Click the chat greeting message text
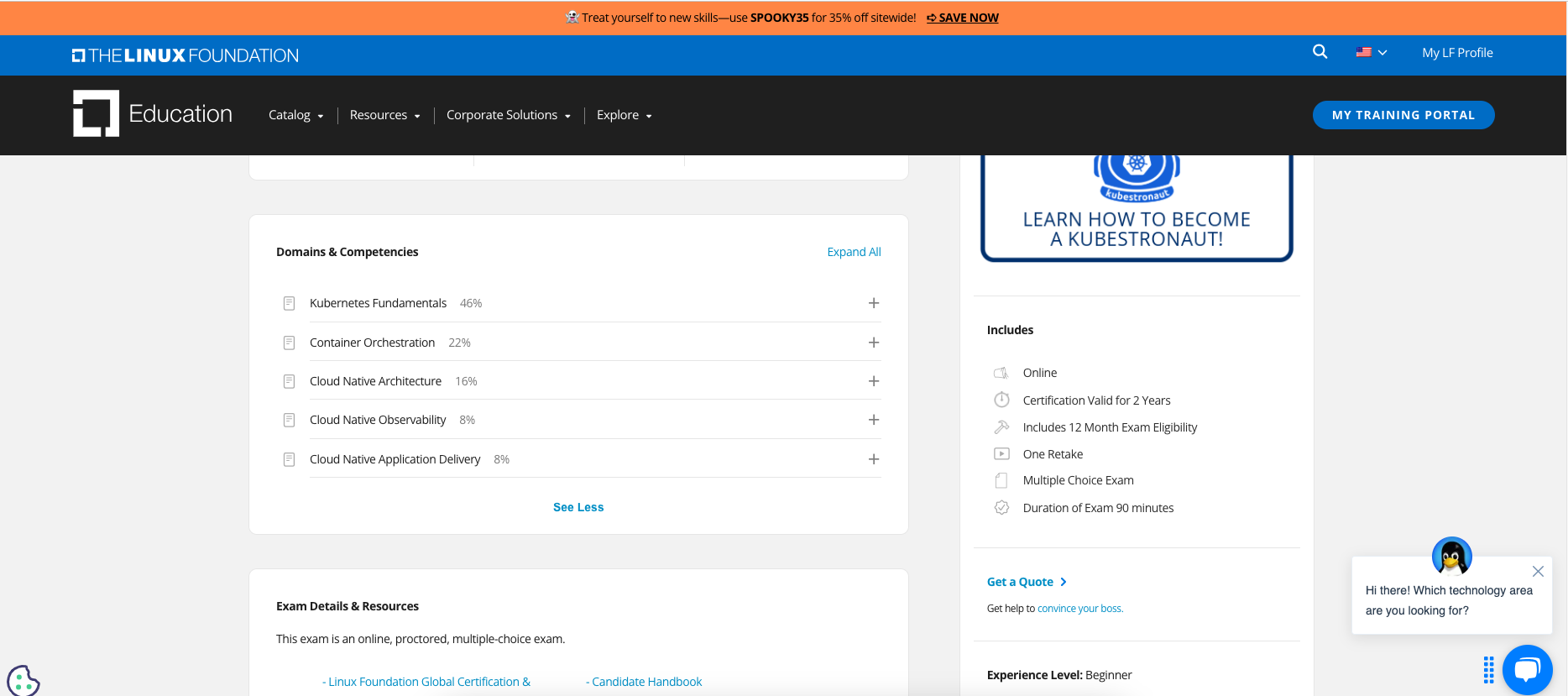 coord(1449,600)
